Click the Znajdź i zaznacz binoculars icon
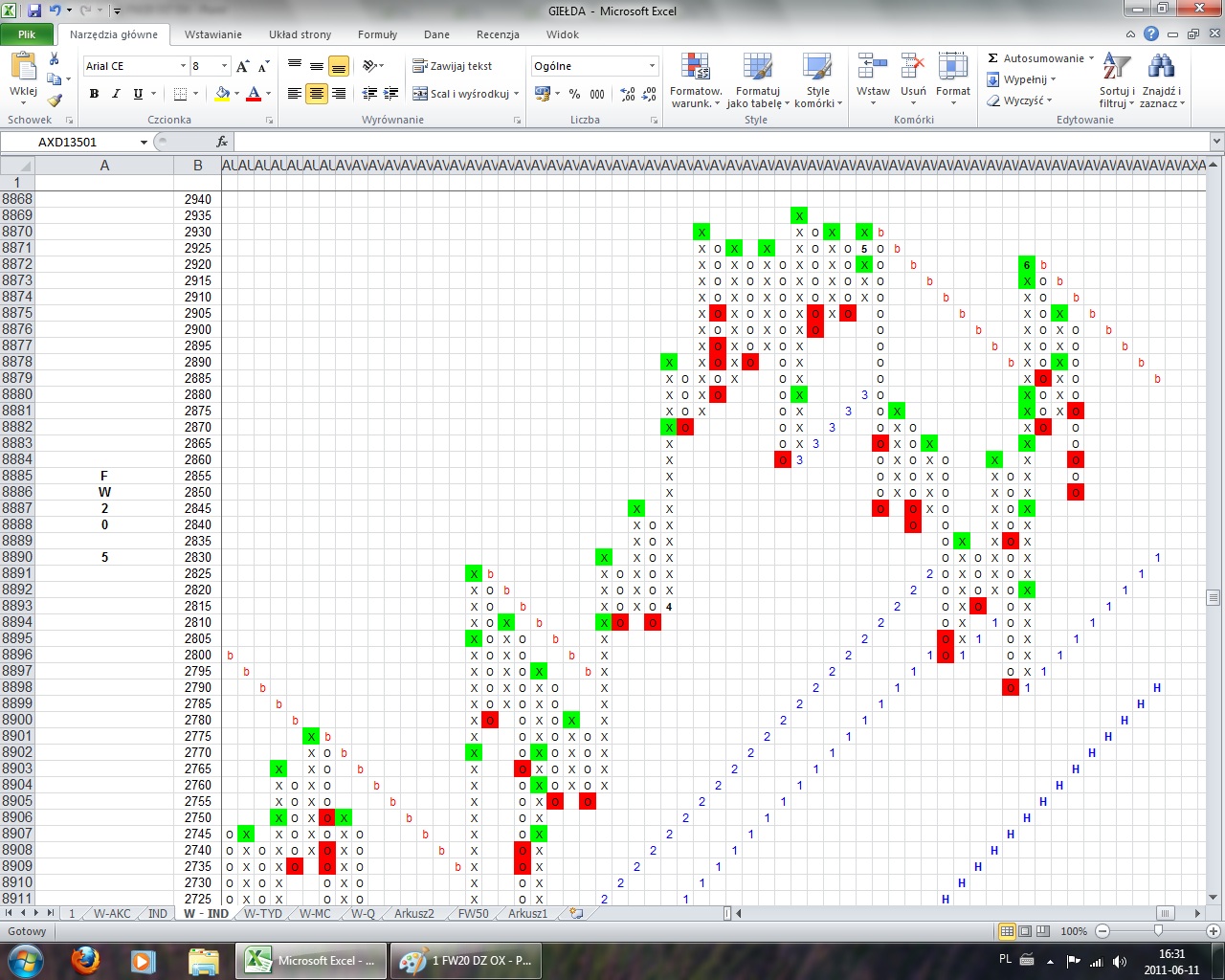 1161,69
